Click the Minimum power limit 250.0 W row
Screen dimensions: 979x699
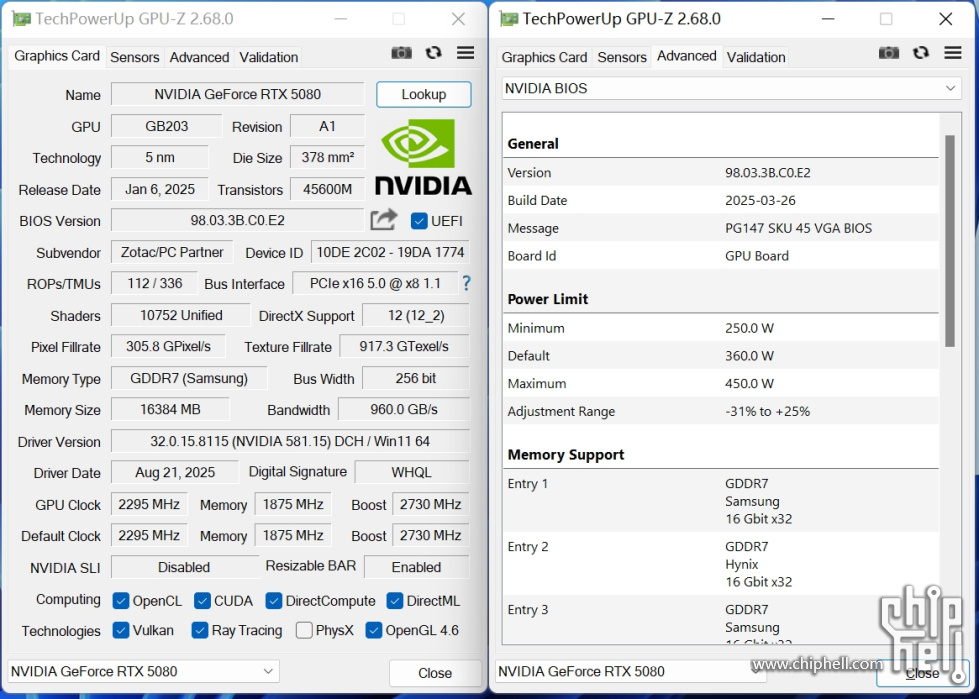721,328
